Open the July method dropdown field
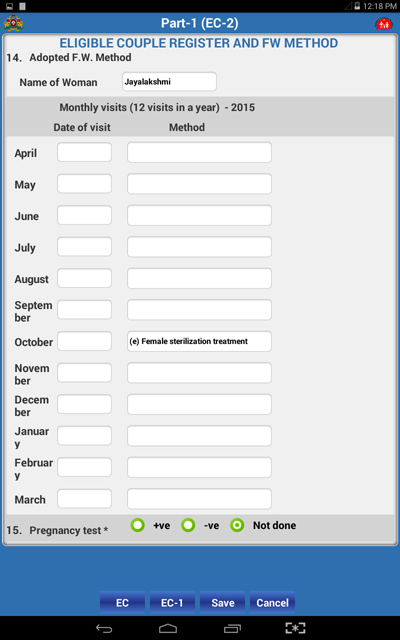400x640 pixels. 199,247
